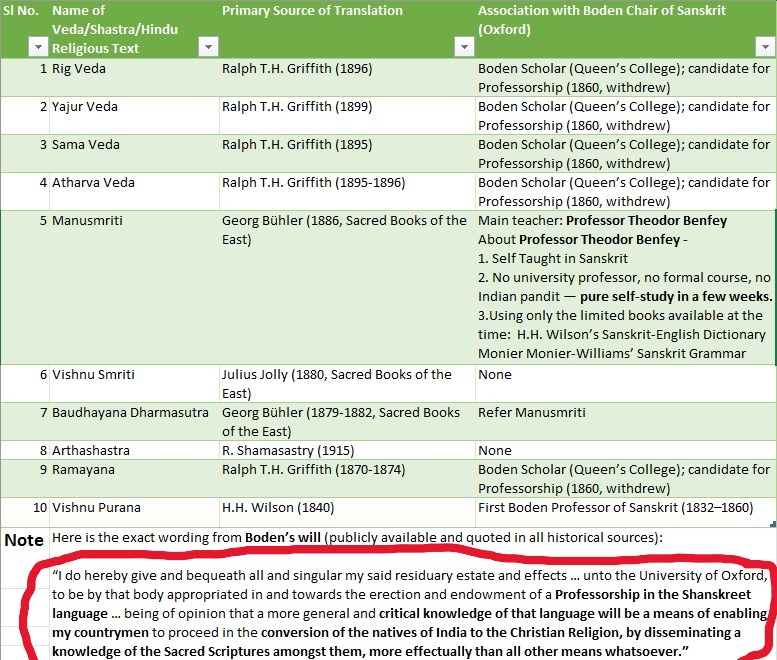This screenshot has width=777, height=660.
Task: Open the Name of Veda column filter arrow
Action: (208, 47)
